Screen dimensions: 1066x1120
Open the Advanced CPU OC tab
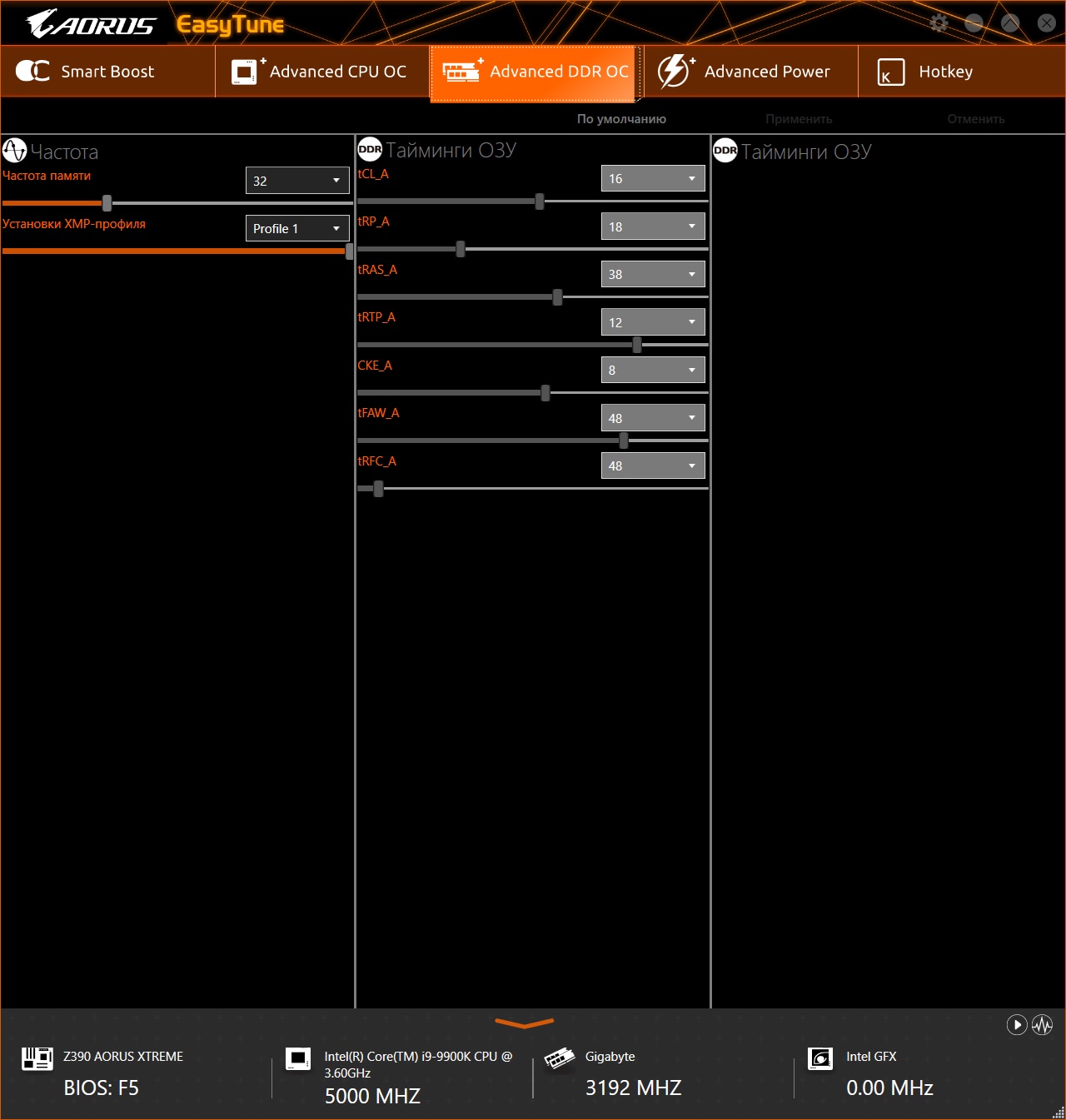pyautogui.click(x=322, y=72)
